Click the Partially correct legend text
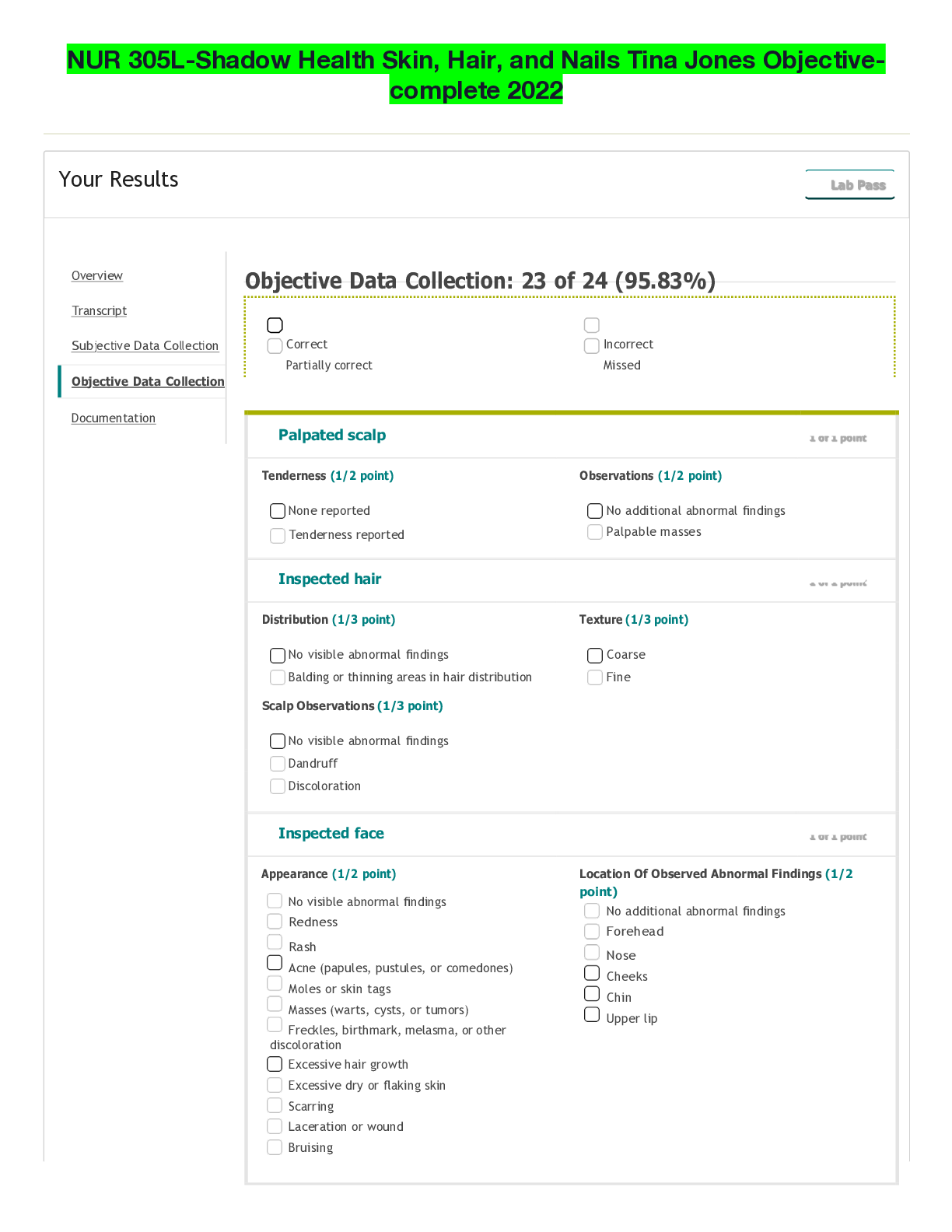This screenshot has height=1232, width=952. point(329,366)
